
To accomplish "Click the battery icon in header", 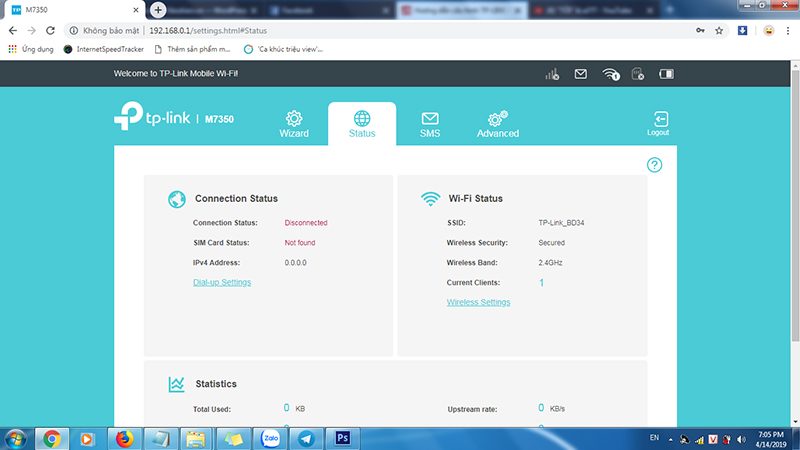I will 666,74.
